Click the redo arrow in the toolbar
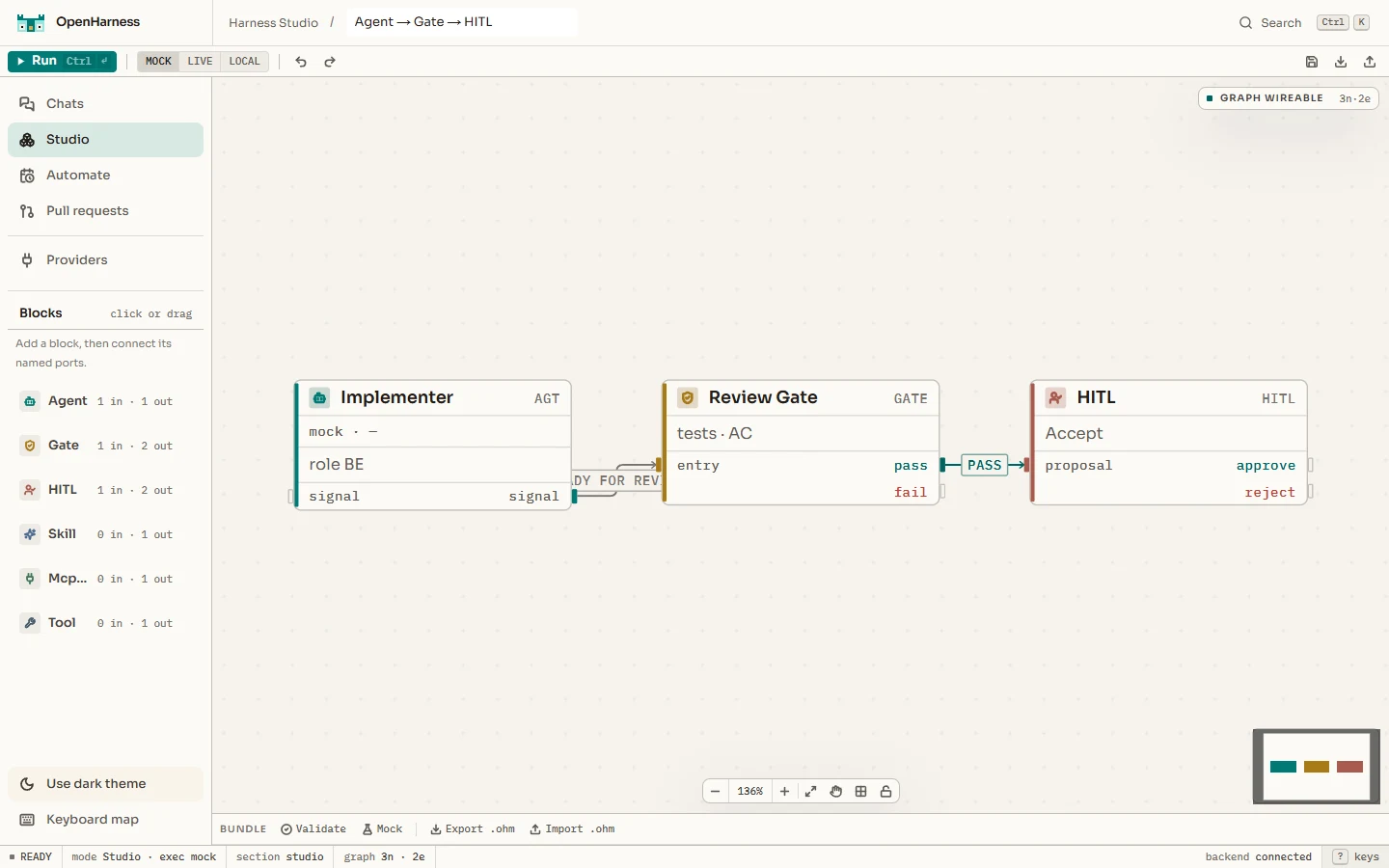The height and width of the screenshot is (868, 1389). tap(330, 62)
